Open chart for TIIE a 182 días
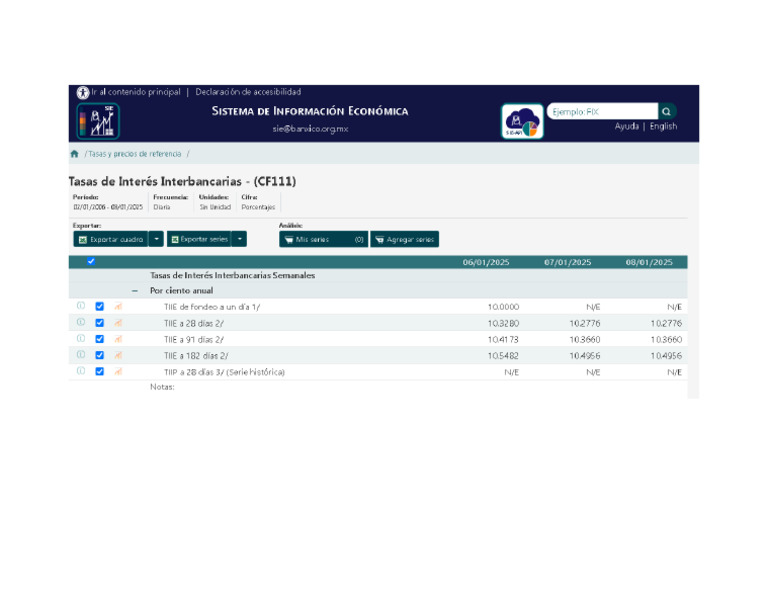768x594 pixels. 118,355
